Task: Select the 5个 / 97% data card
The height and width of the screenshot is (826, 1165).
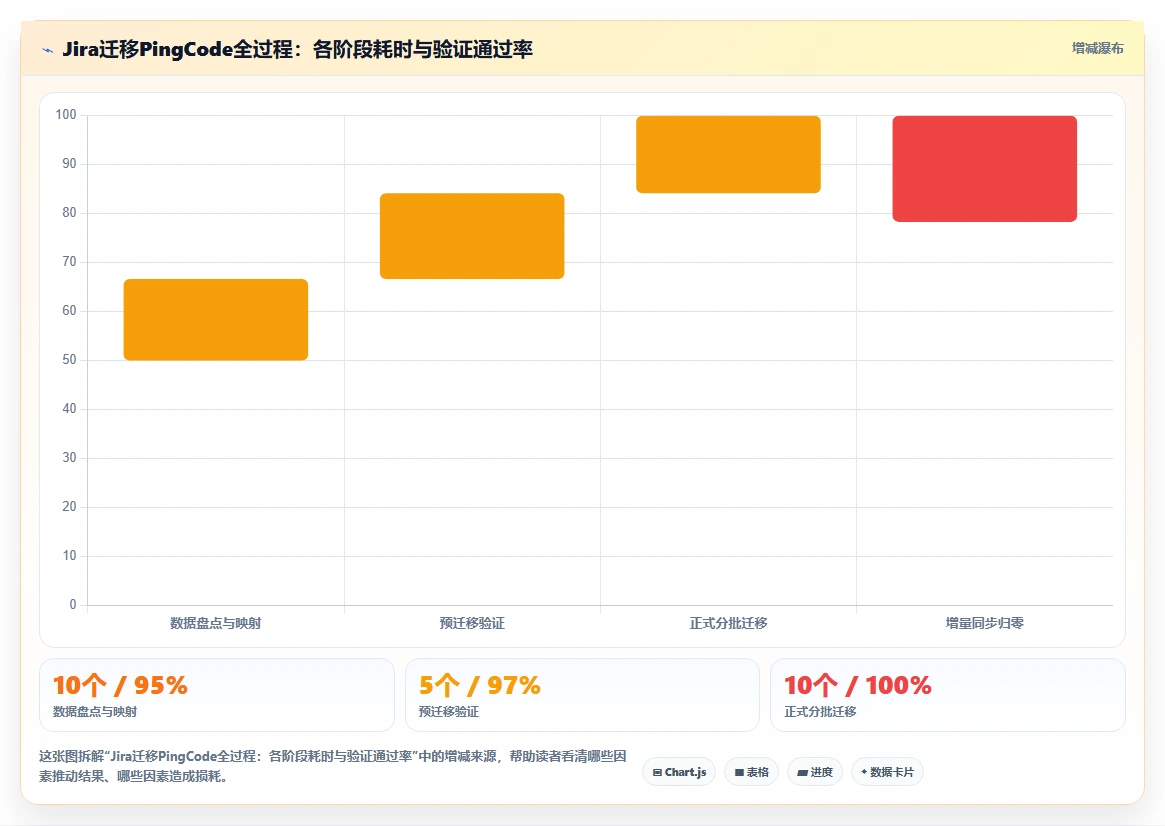Action: pos(582,695)
